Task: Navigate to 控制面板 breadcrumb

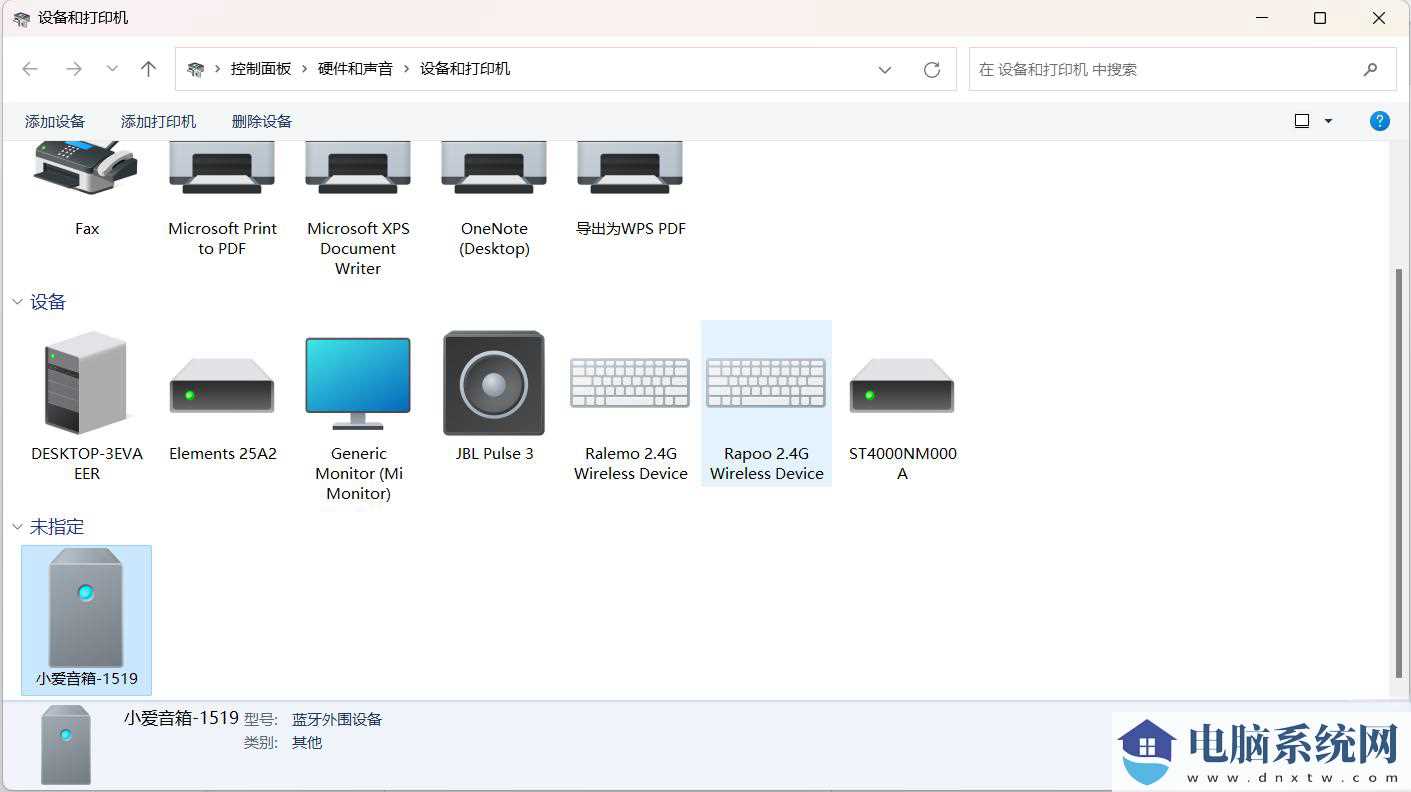Action: pyautogui.click(x=261, y=69)
